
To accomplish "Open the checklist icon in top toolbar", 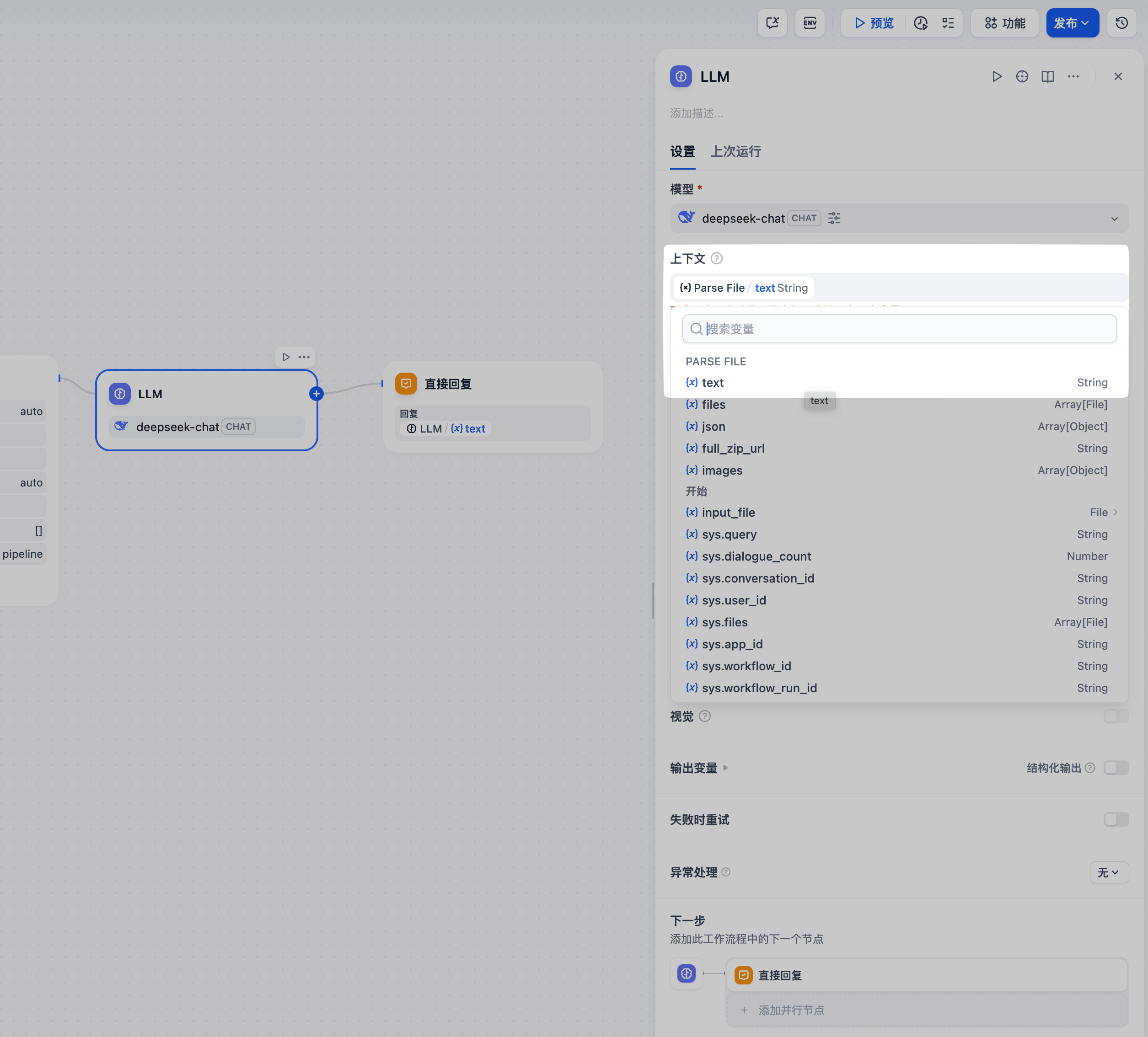I will coord(948,23).
